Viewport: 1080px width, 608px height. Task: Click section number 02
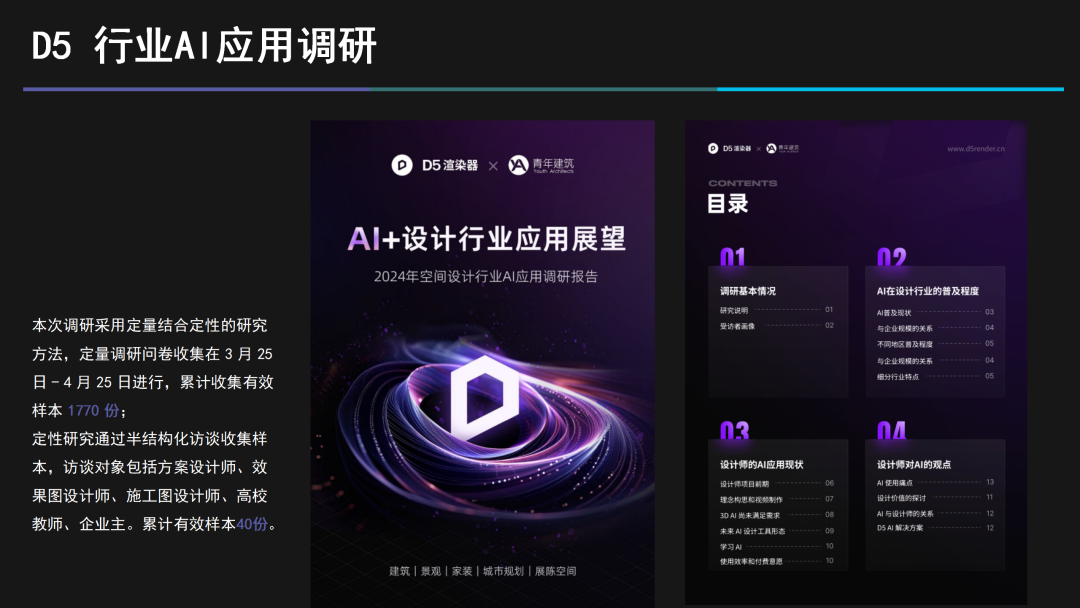tap(891, 257)
